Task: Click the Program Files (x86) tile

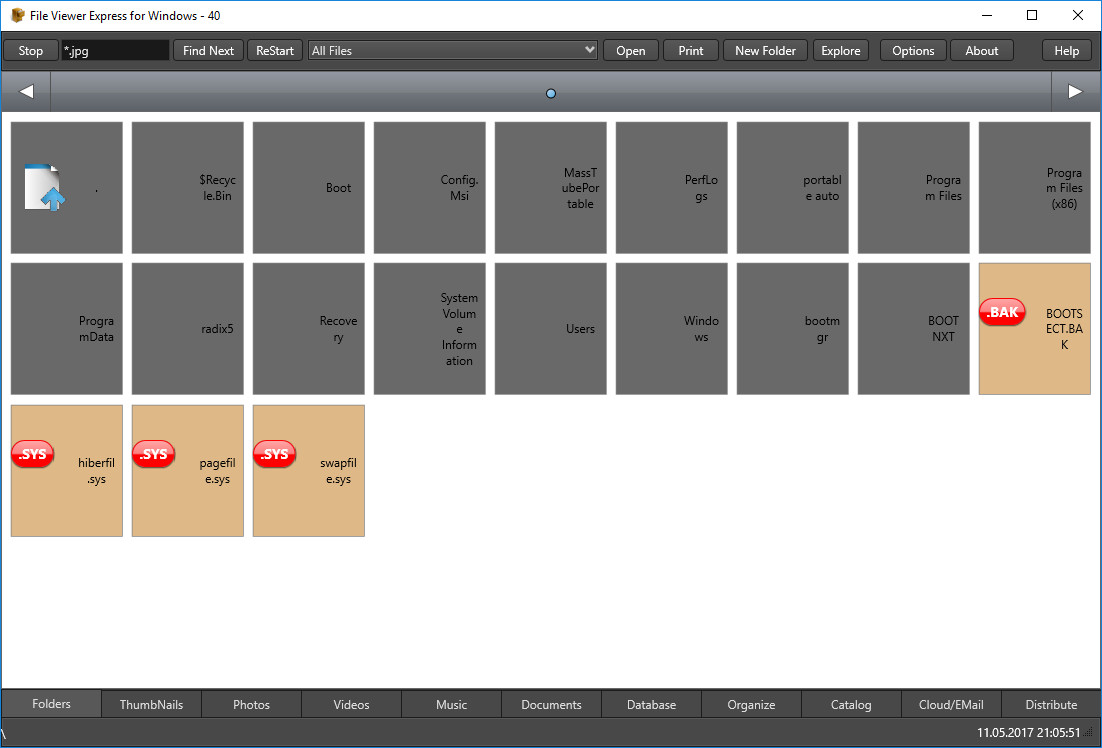Action: pos(1034,188)
